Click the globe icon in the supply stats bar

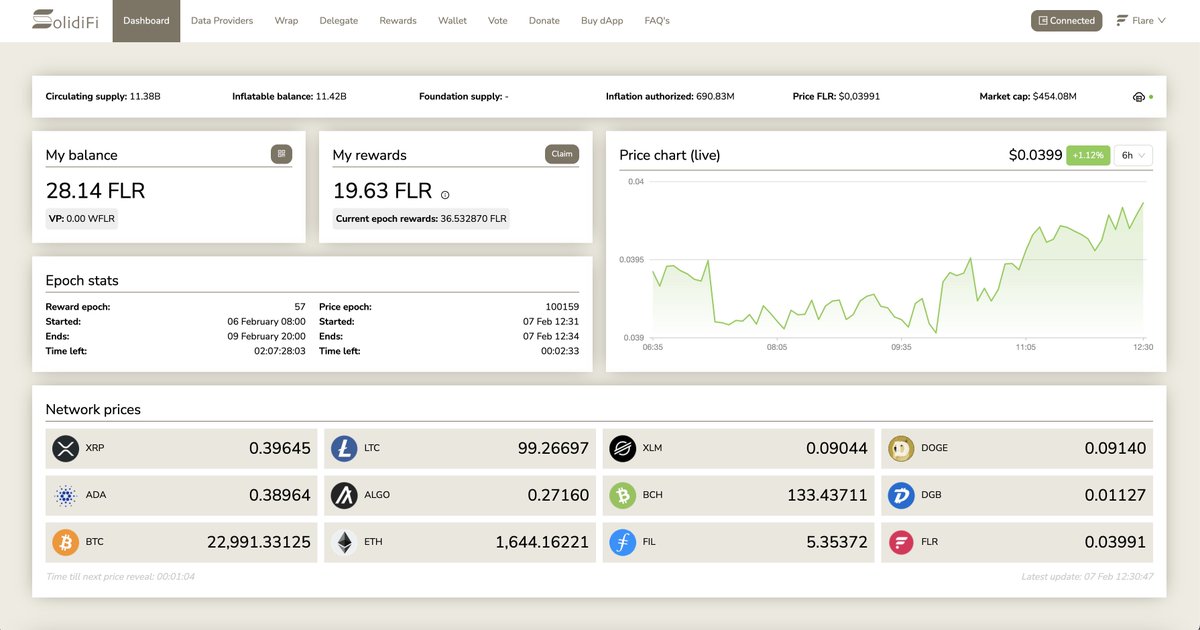click(1139, 96)
